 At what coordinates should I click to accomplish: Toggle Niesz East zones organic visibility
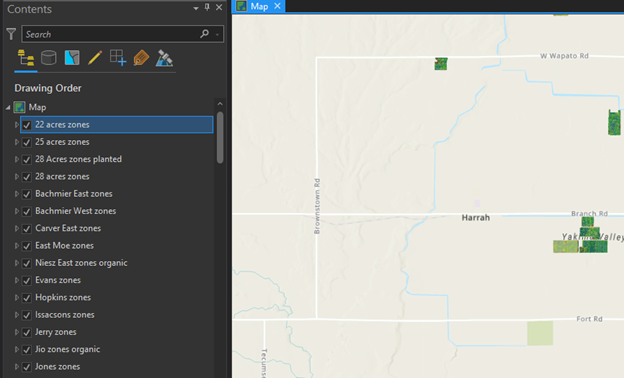pyautogui.click(x=27, y=263)
